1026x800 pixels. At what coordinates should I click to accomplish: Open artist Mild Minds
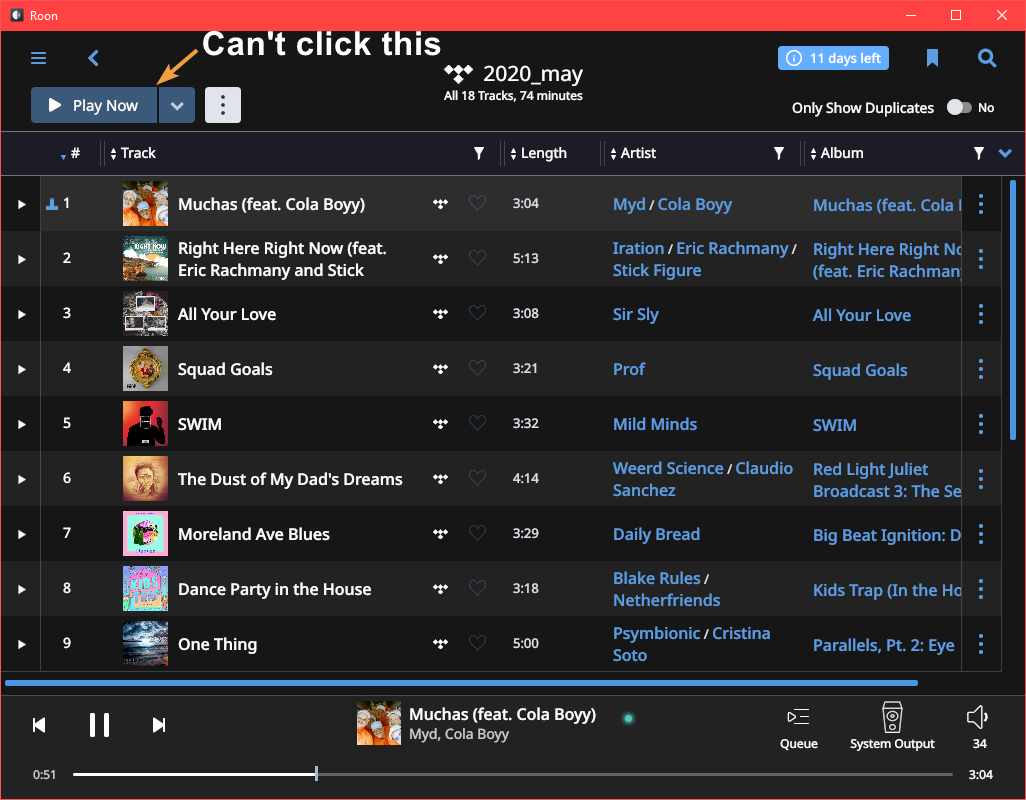[x=655, y=425]
